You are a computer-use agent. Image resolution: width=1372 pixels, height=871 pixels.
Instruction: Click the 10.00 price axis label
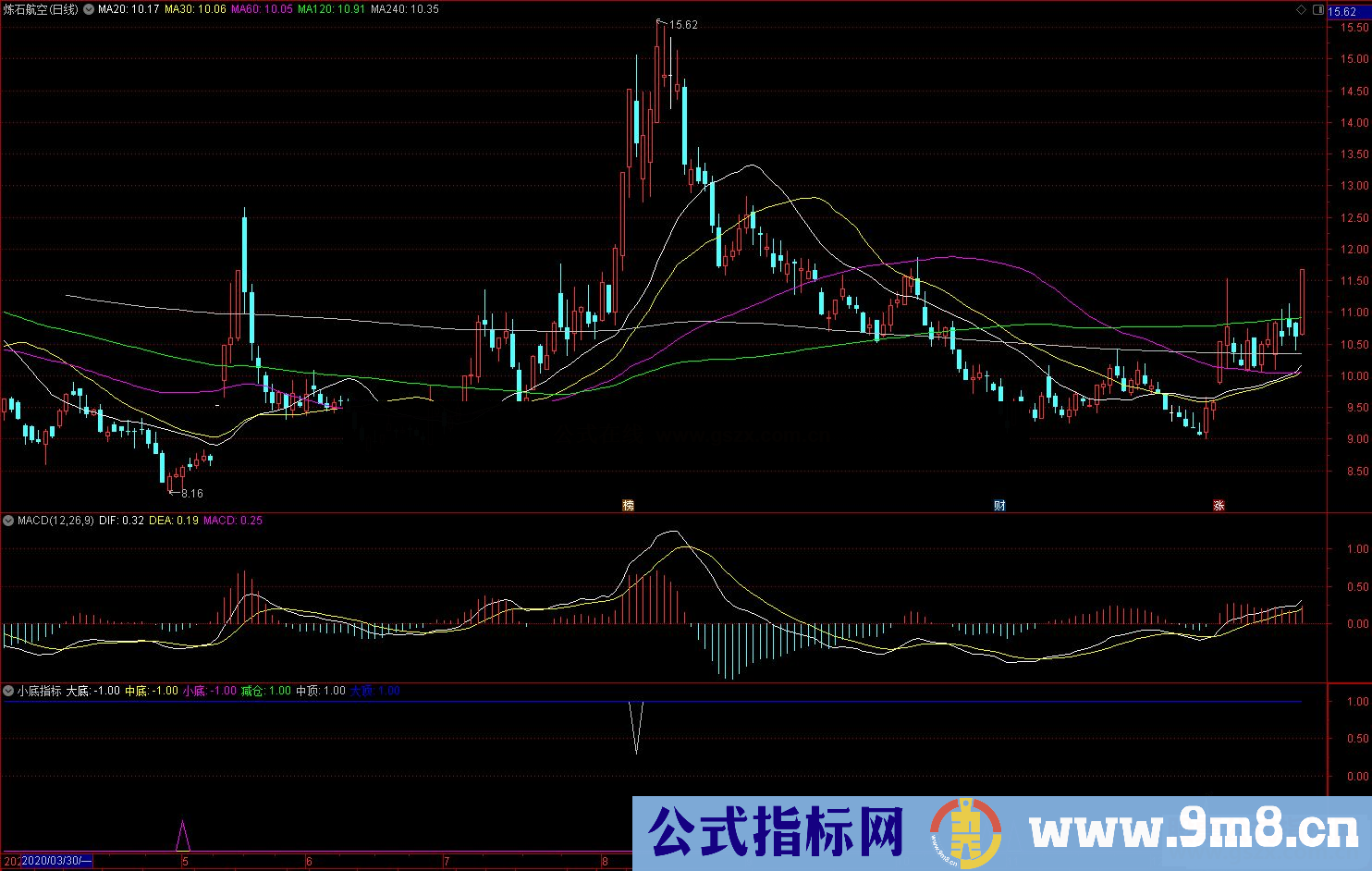(1355, 376)
